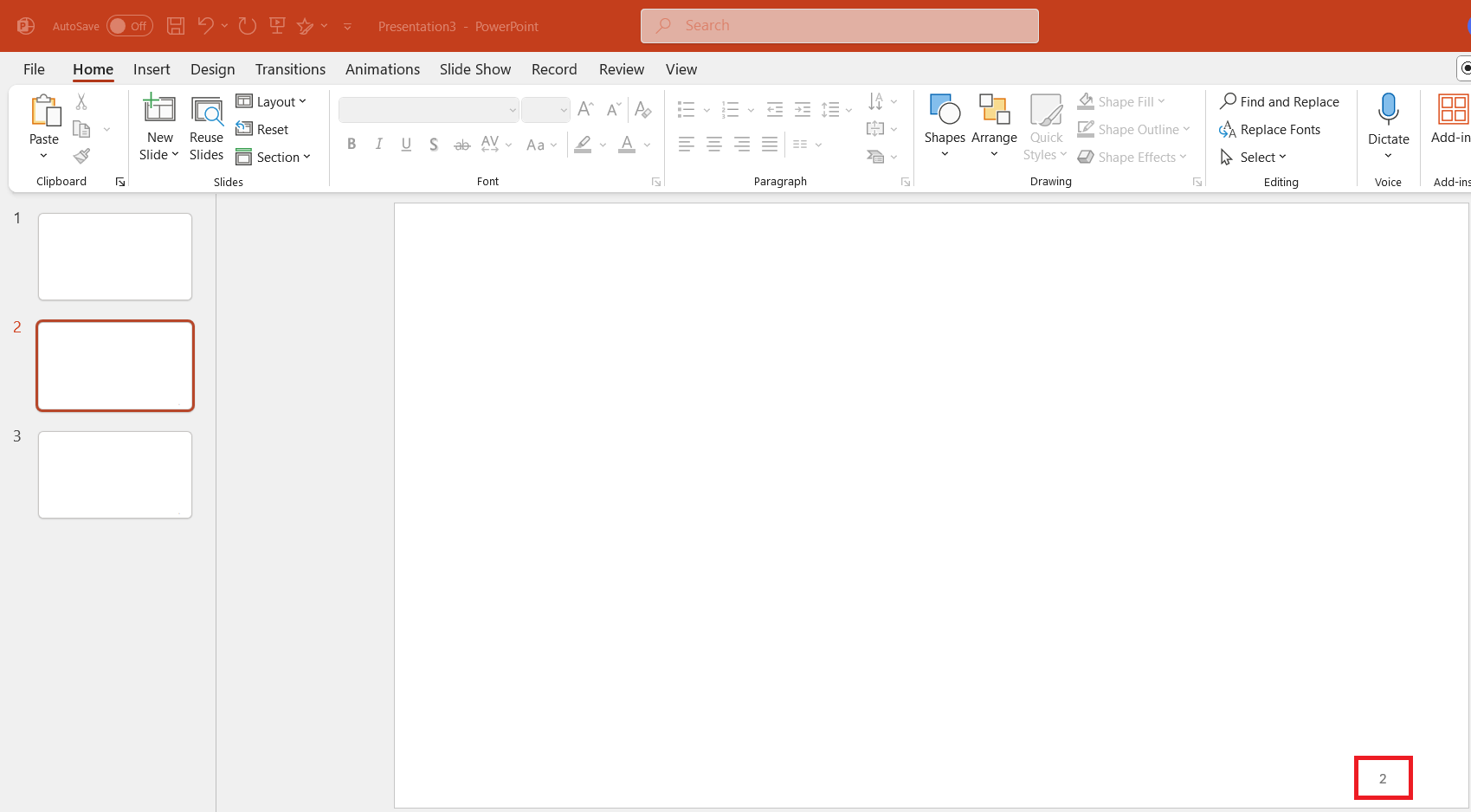Align text left
Viewport: 1471px width, 812px height.
point(687,145)
